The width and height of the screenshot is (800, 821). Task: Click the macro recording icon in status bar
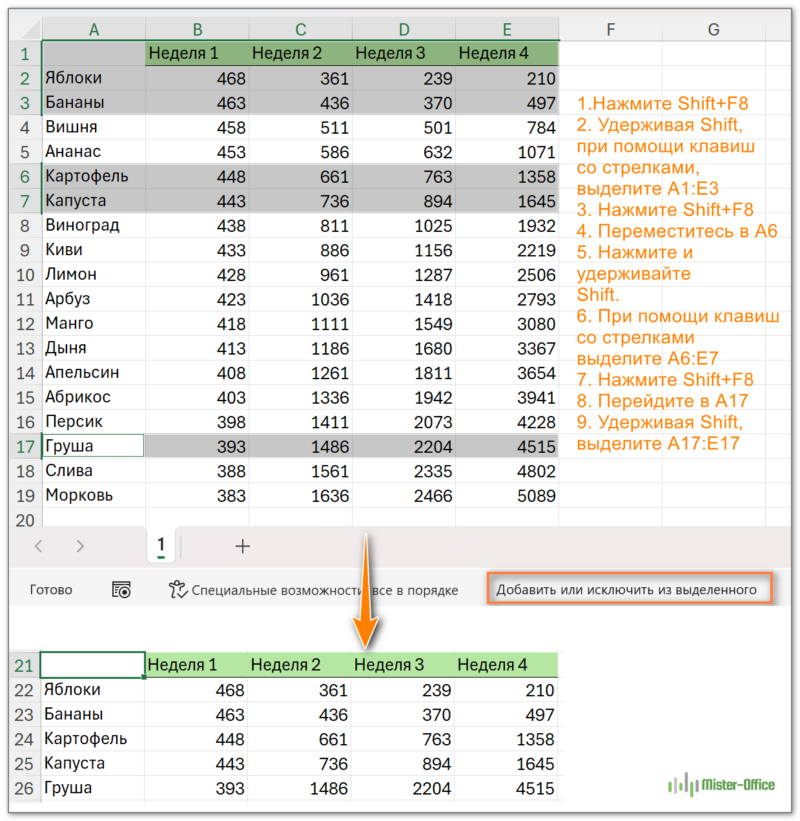pos(122,590)
